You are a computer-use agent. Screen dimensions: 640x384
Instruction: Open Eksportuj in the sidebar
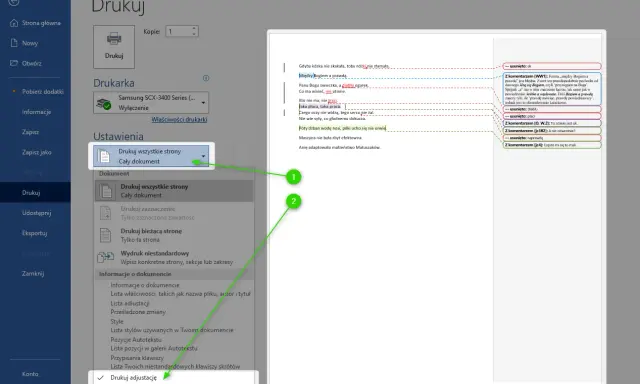(34, 233)
